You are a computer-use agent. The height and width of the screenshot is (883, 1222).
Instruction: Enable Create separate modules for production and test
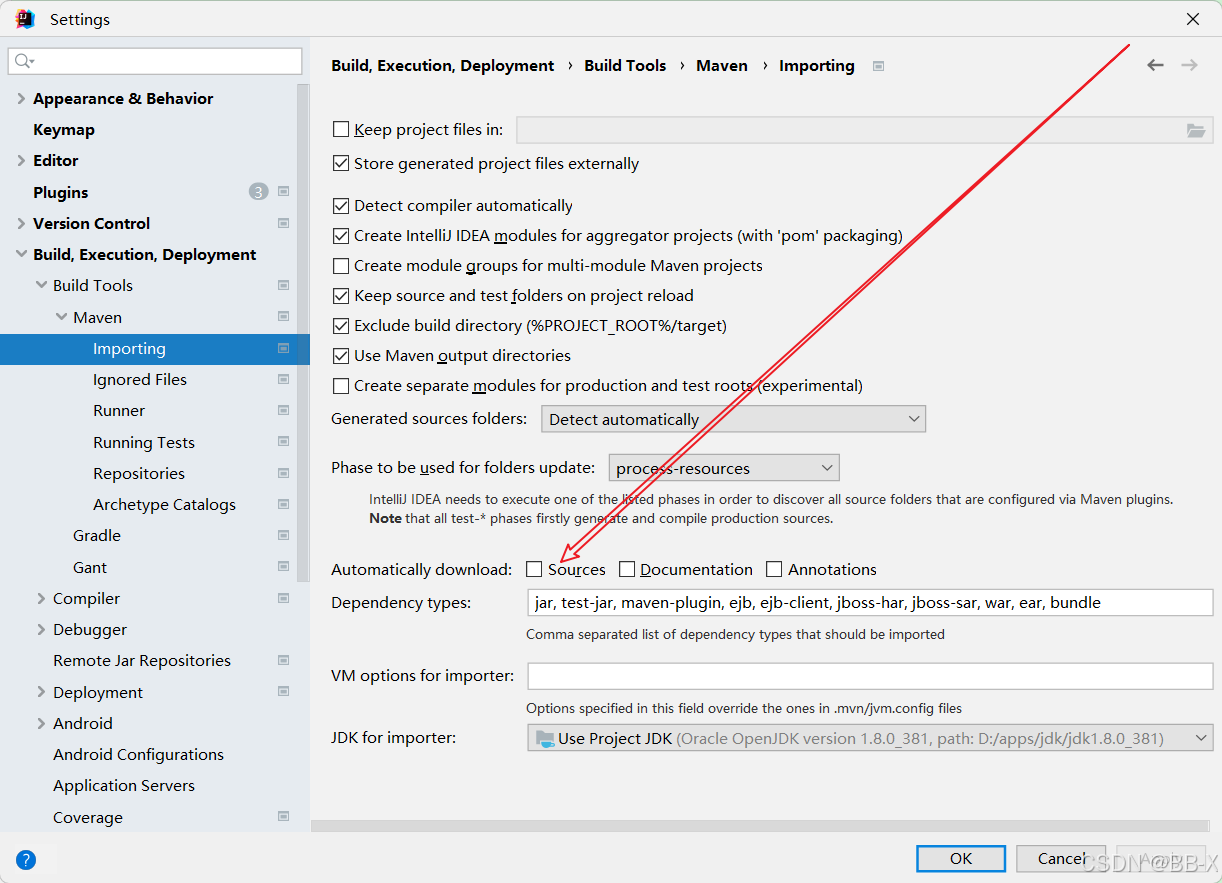pyautogui.click(x=341, y=386)
